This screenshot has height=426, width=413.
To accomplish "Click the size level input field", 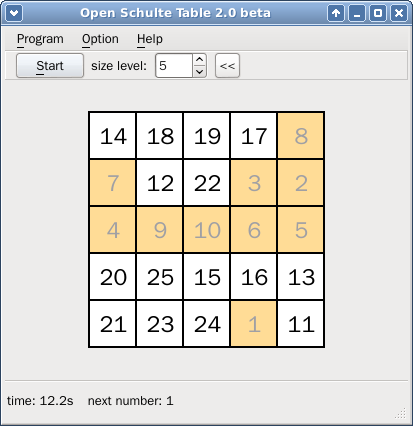I will [x=174, y=66].
